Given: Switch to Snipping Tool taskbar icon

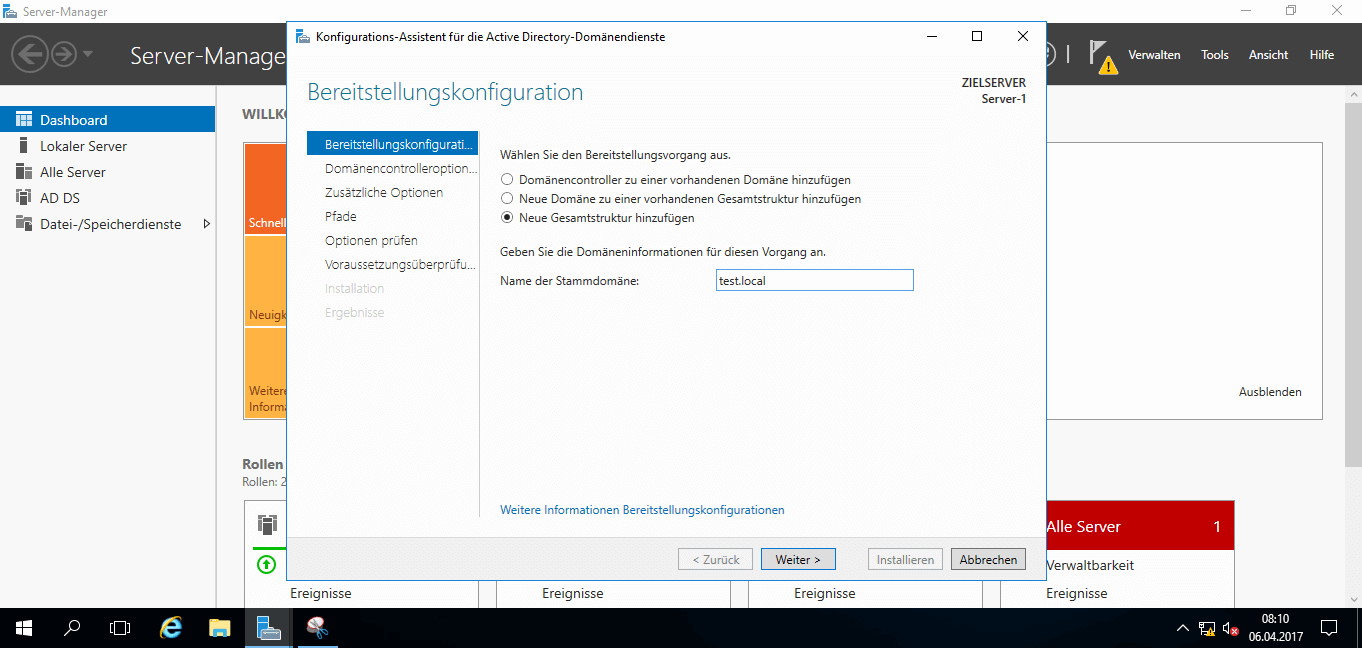Looking at the screenshot, I should pos(317,628).
